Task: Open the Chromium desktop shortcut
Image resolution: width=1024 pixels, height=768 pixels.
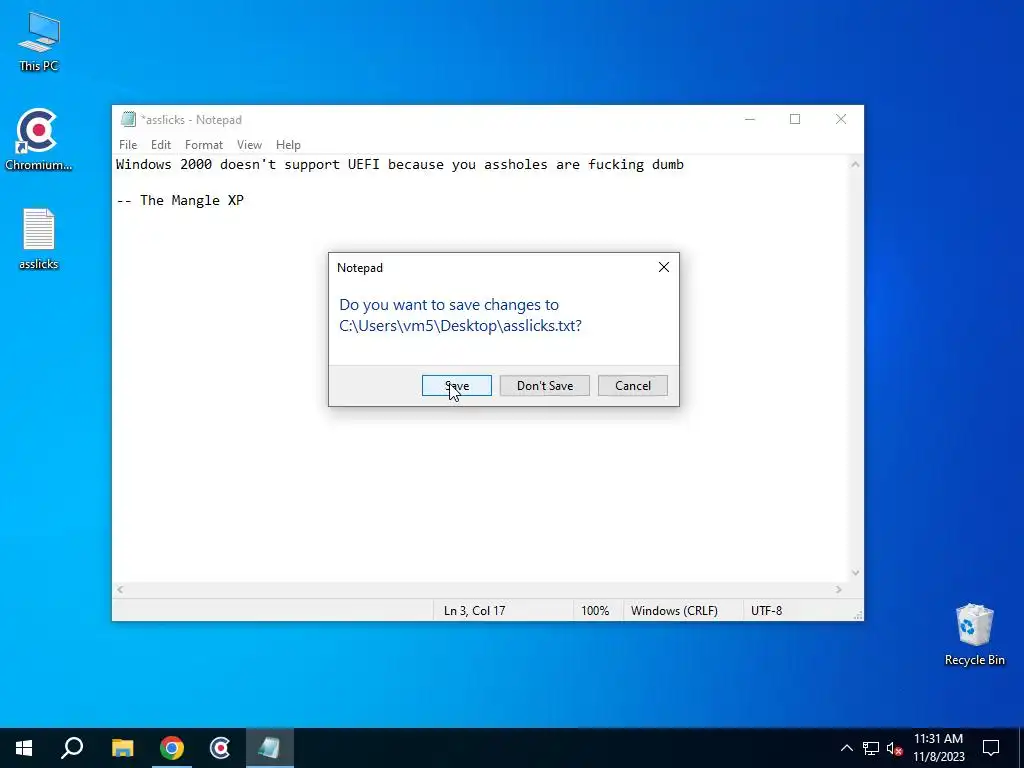Action: pyautogui.click(x=38, y=139)
